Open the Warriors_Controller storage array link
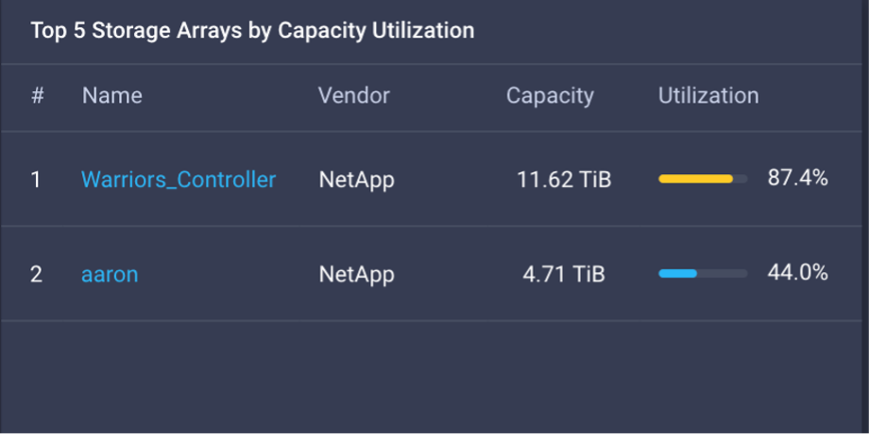The height and width of the screenshot is (435, 872). pos(178,180)
